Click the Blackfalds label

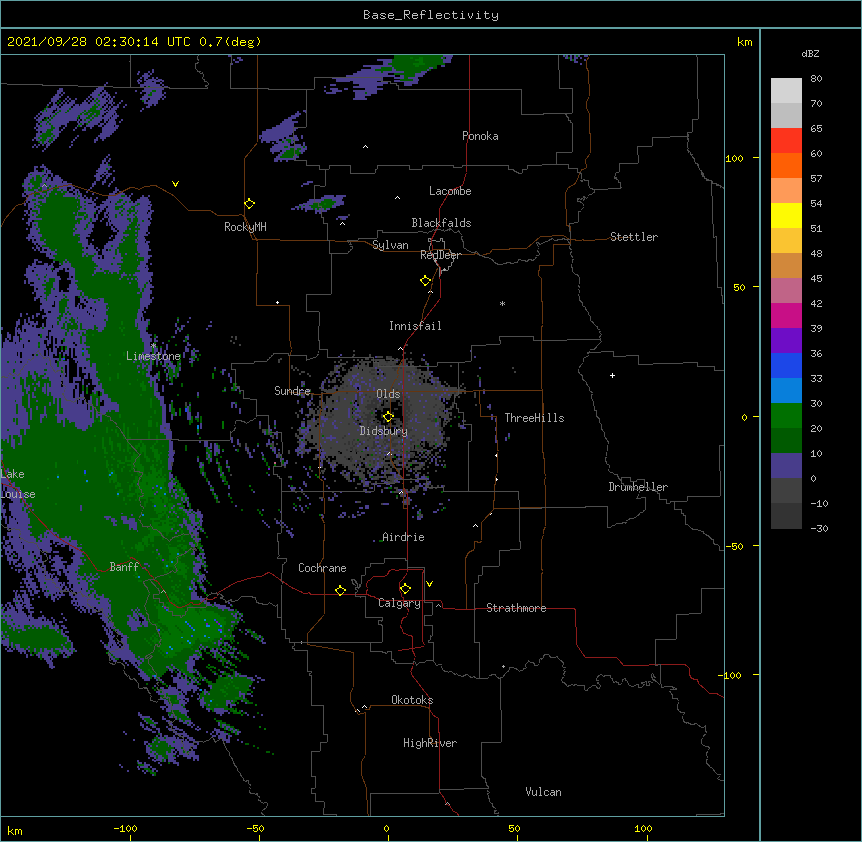coord(441,223)
